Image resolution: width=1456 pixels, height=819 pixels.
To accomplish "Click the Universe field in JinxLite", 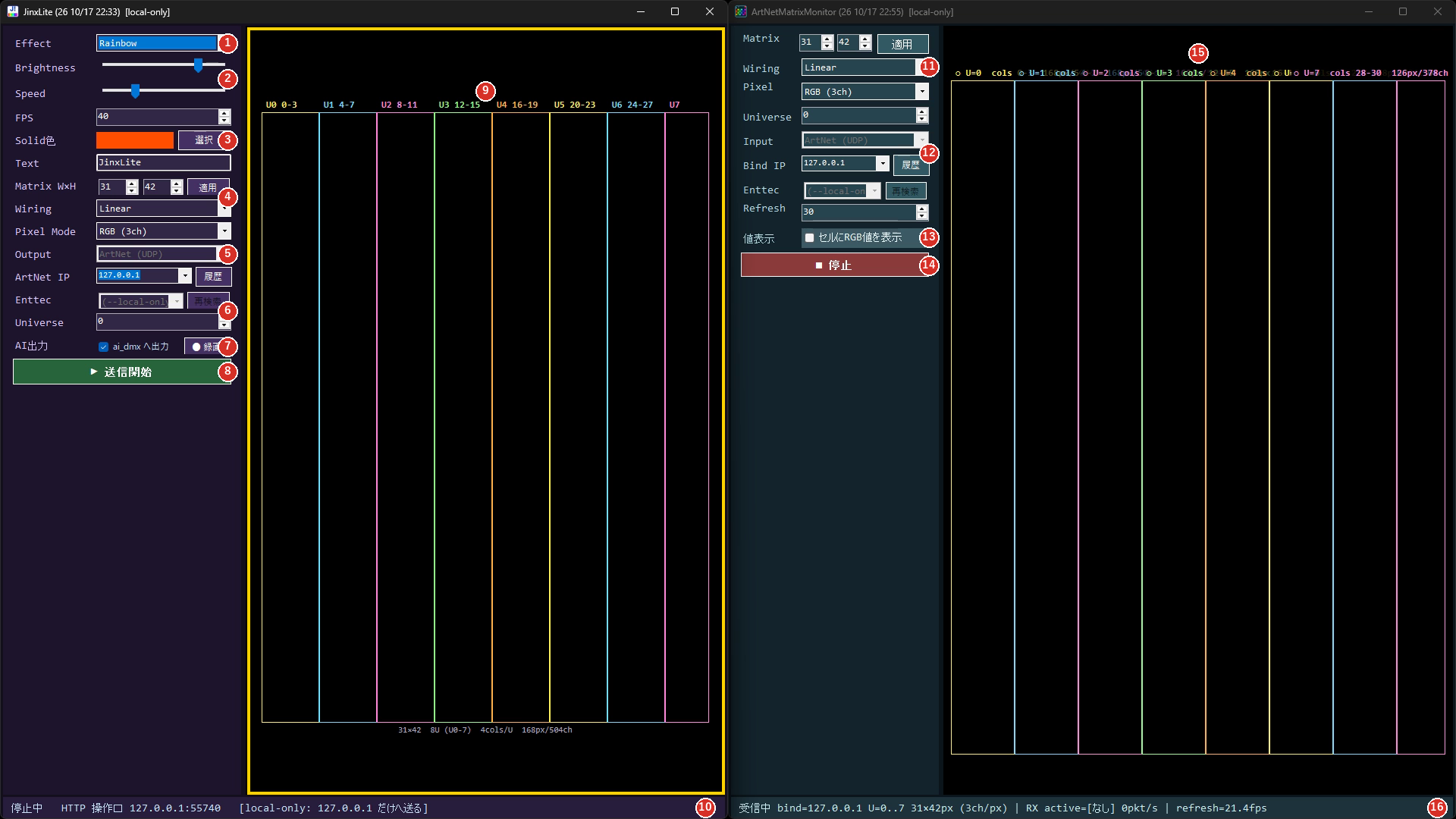I will coord(157,322).
